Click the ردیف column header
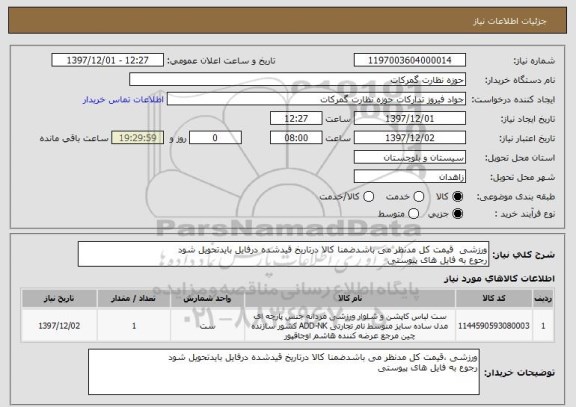Image resolution: width=576 pixels, height=407 pixels. (x=543, y=298)
